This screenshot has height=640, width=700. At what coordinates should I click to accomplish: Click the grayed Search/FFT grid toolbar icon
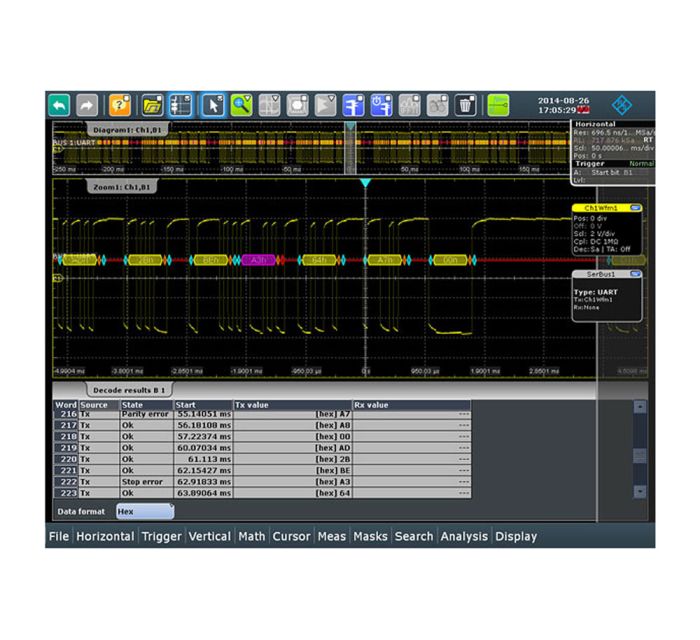click(x=270, y=106)
